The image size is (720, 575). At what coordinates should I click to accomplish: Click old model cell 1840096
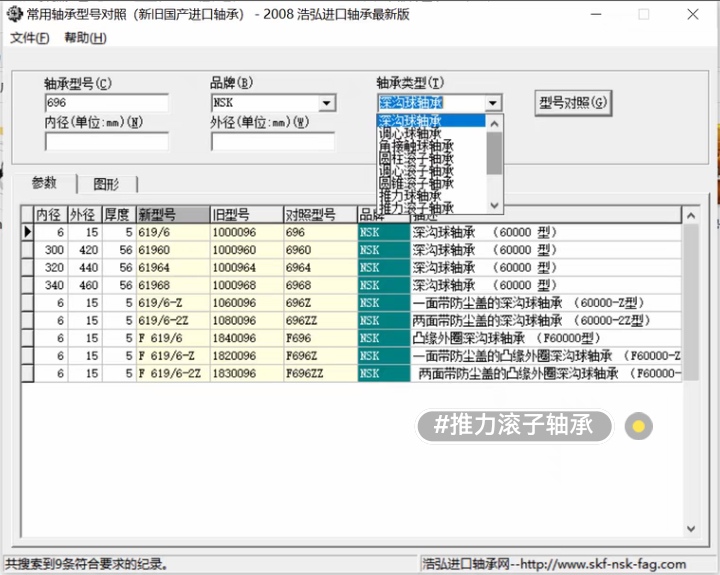[247, 338]
